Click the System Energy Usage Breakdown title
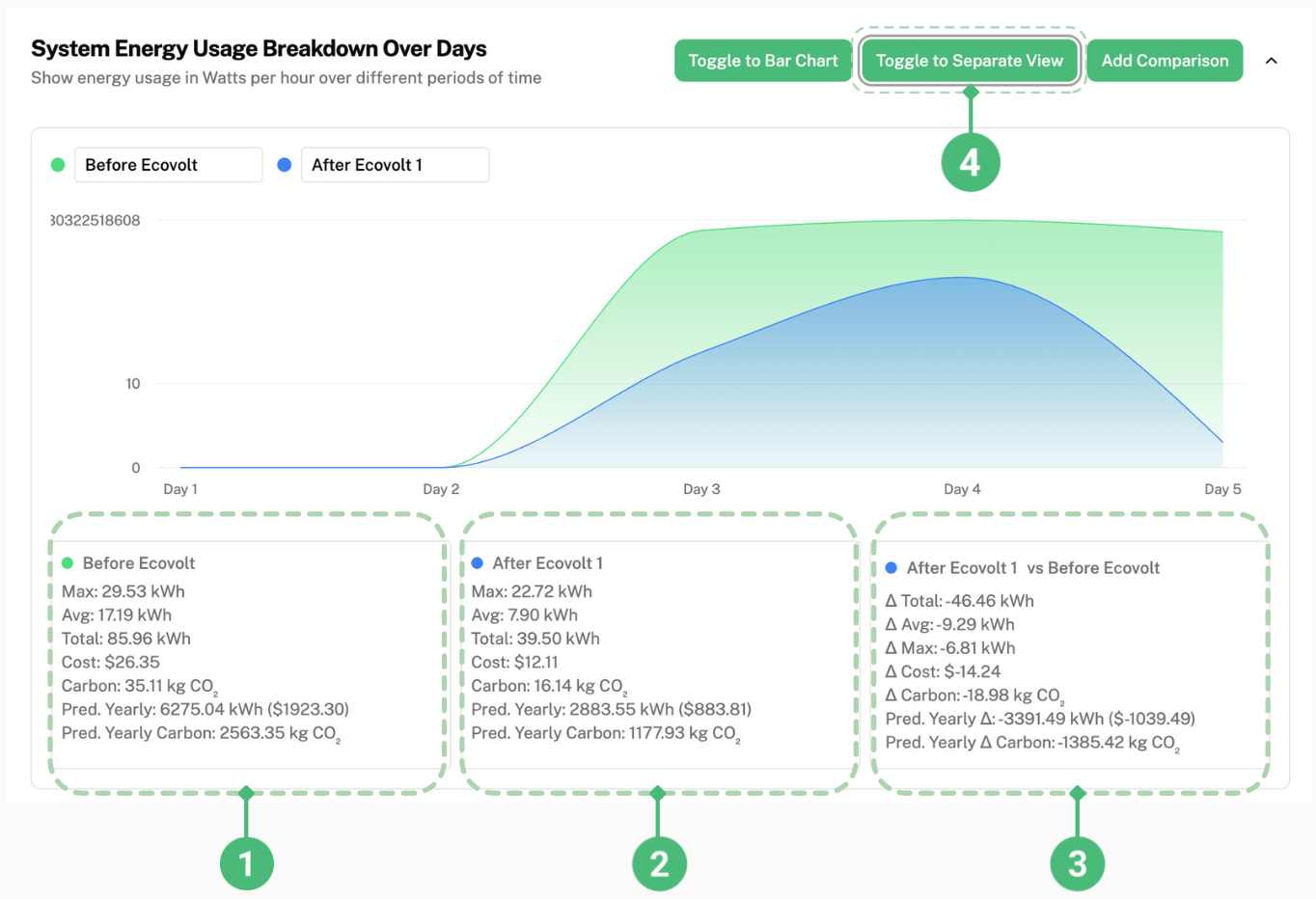This screenshot has height=899, width=1316. pos(259,48)
